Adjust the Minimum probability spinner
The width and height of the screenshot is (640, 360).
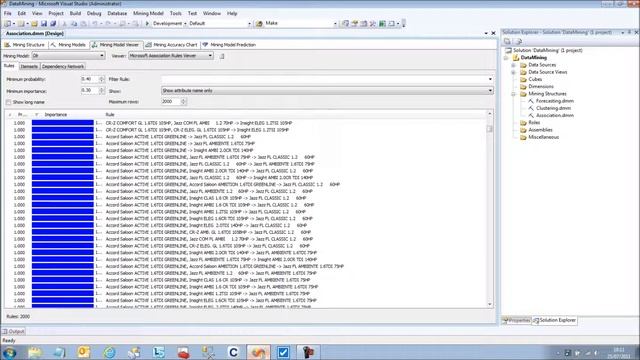(102, 79)
